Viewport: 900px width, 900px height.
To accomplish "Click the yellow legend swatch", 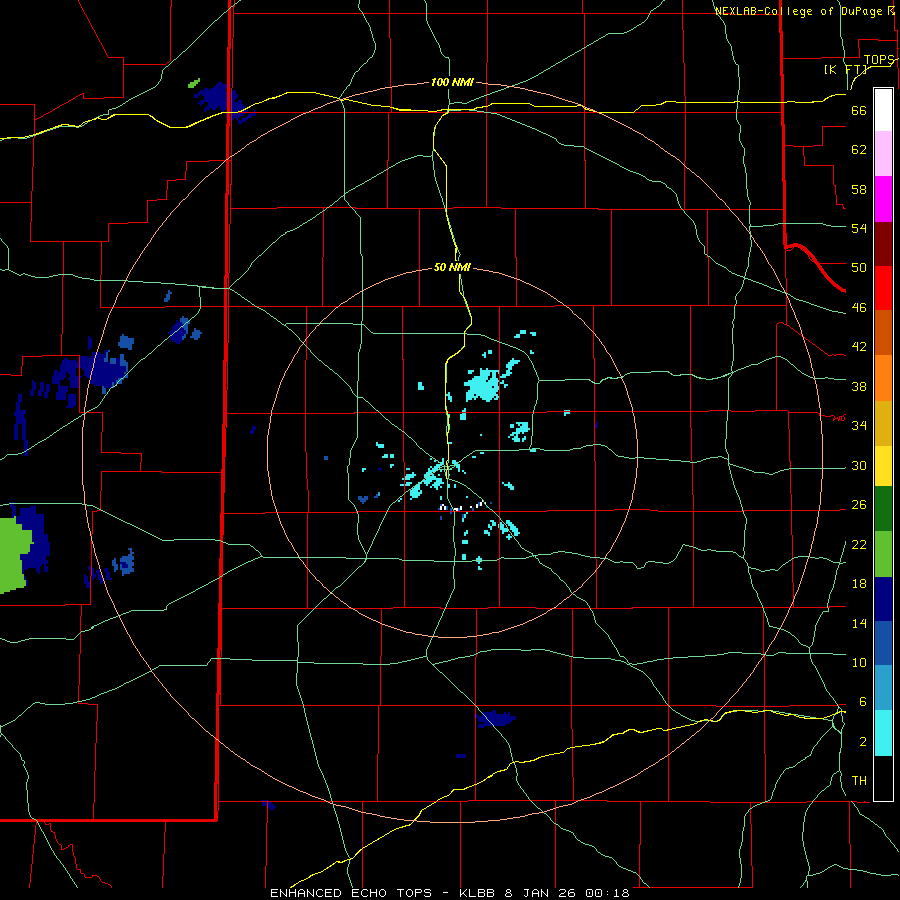I will [883, 466].
